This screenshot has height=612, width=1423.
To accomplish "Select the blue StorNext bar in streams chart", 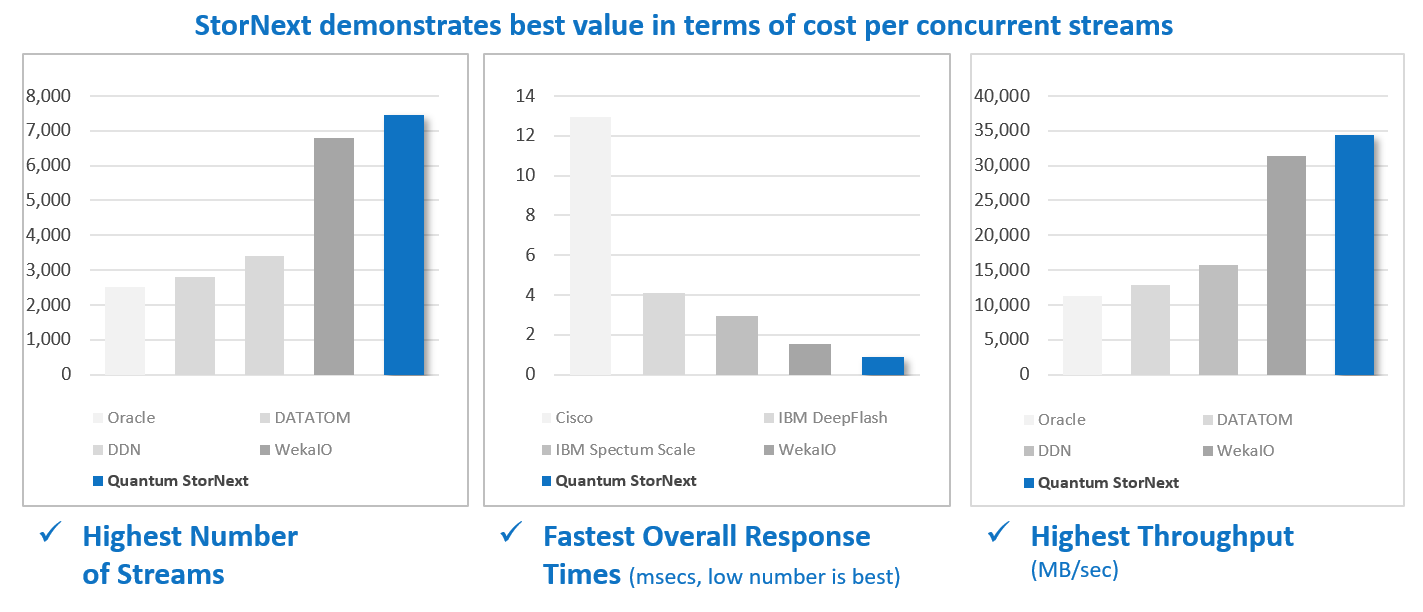I will (x=404, y=245).
